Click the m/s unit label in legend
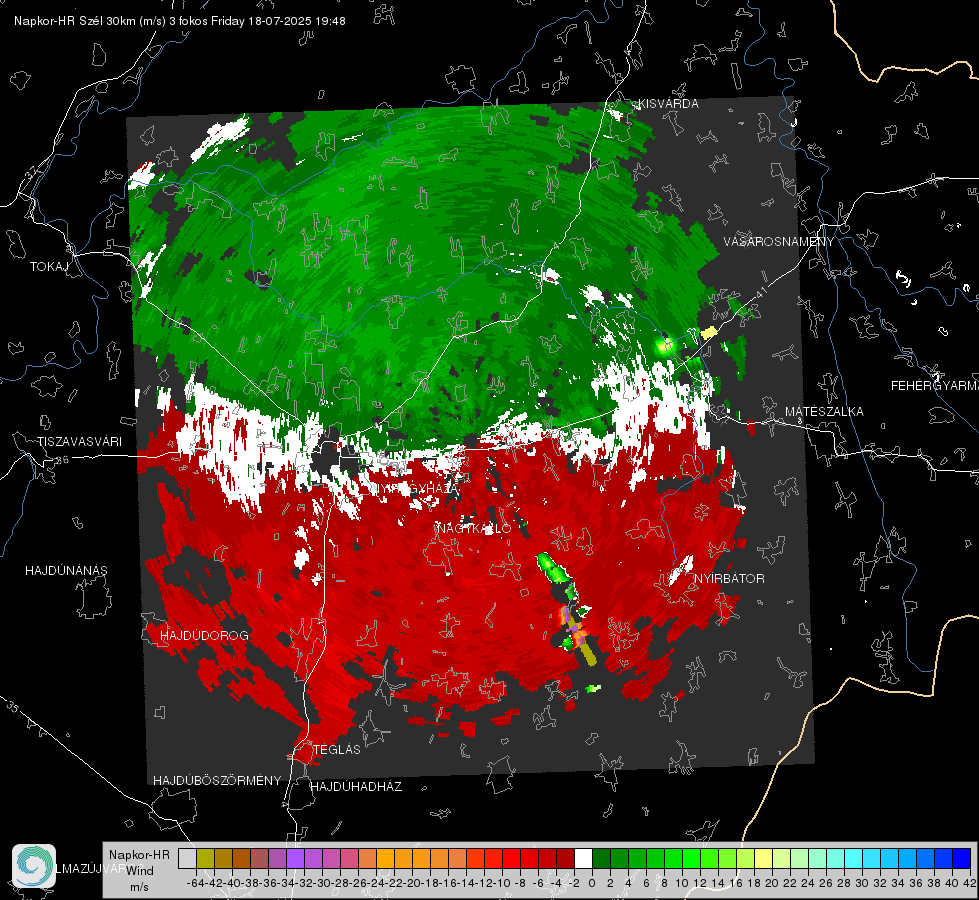The height and width of the screenshot is (900, 979). tap(139, 887)
